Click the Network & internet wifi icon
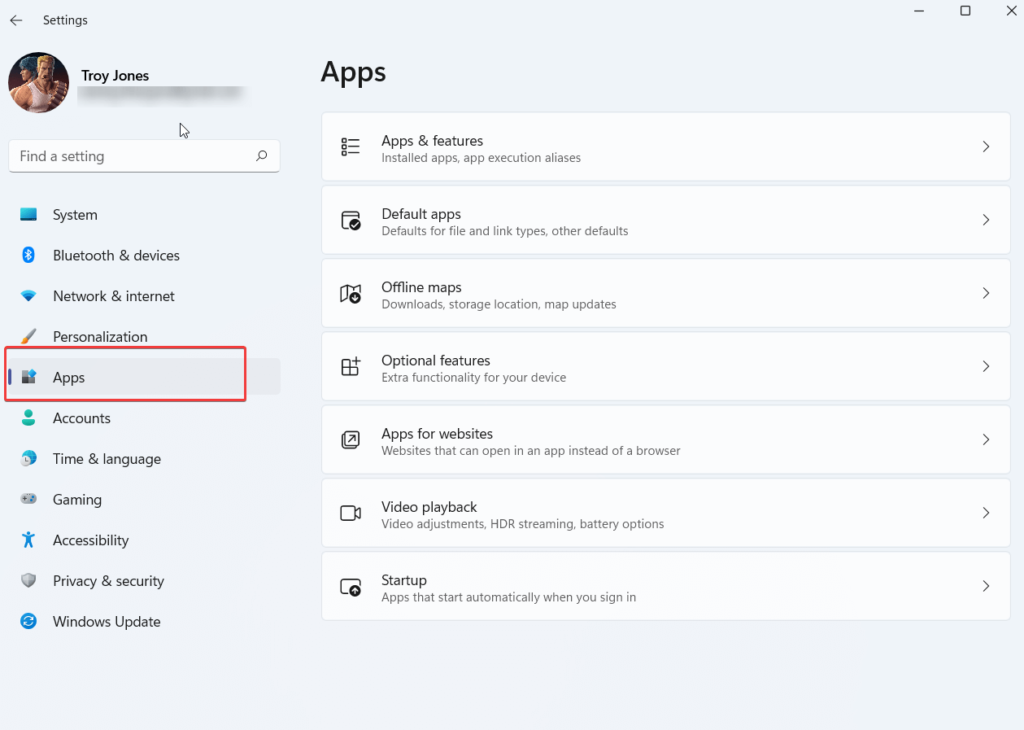 28,296
